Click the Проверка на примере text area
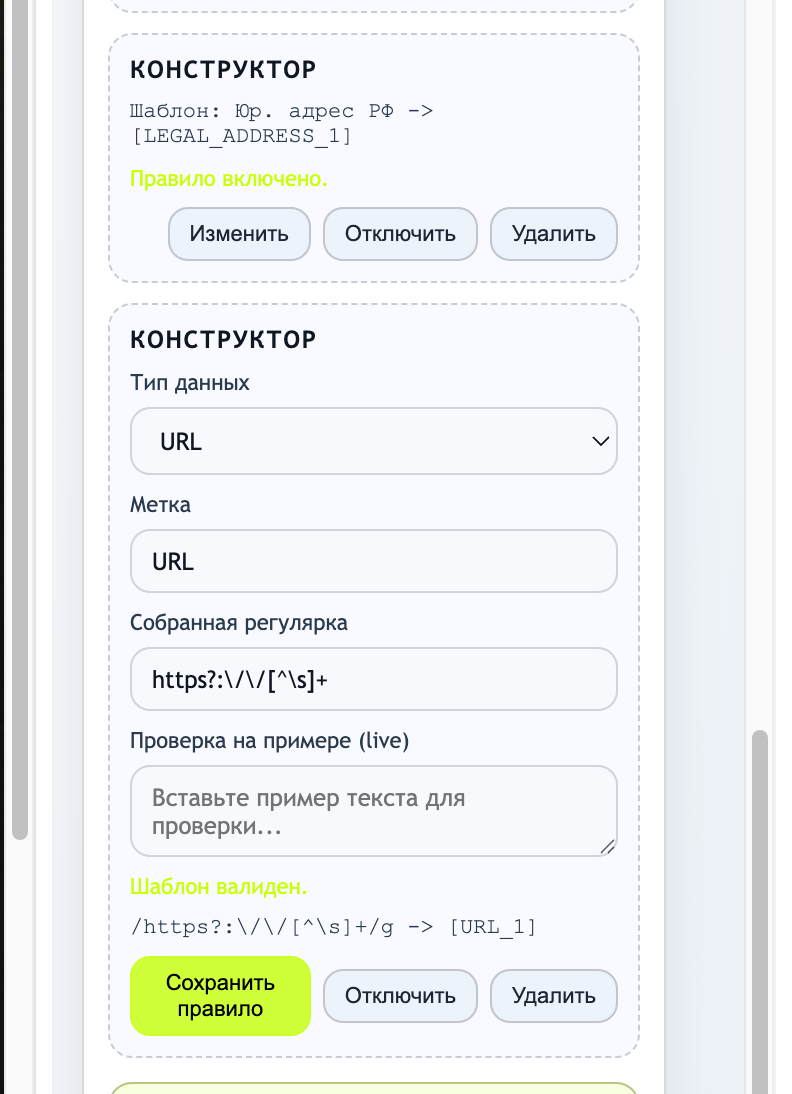 (373, 811)
